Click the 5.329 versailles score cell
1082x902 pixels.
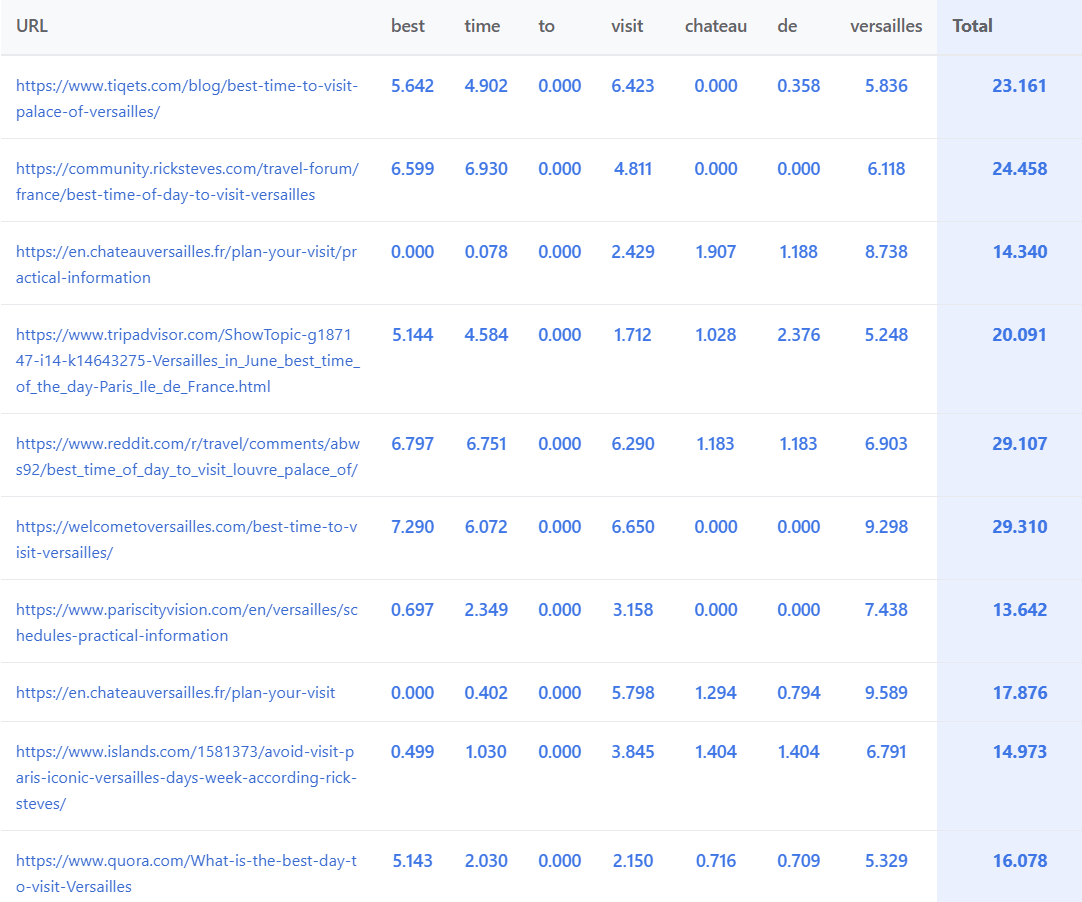tap(886, 860)
